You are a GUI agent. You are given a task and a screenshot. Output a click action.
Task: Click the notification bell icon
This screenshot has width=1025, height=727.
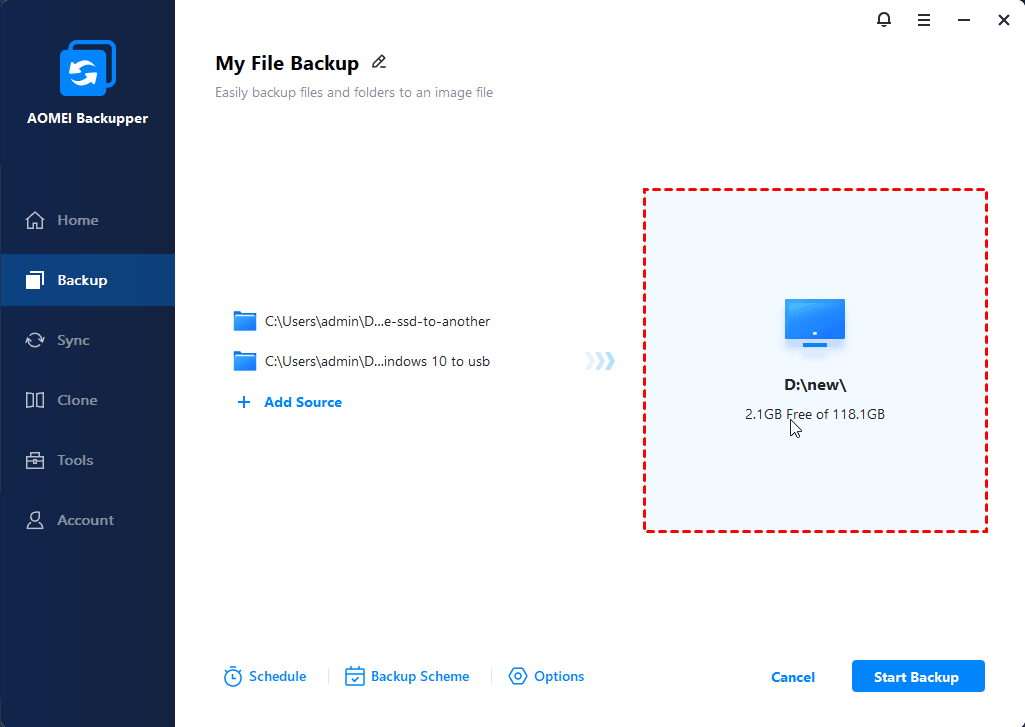point(884,20)
